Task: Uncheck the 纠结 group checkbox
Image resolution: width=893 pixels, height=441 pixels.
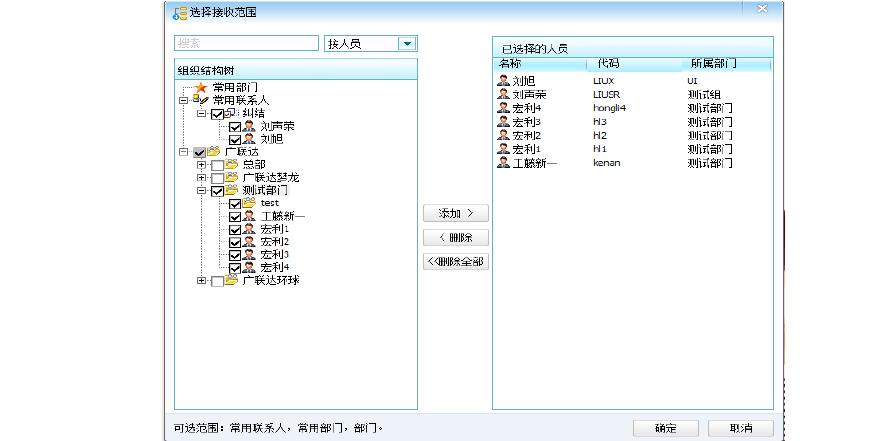Action: [x=217, y=114]
